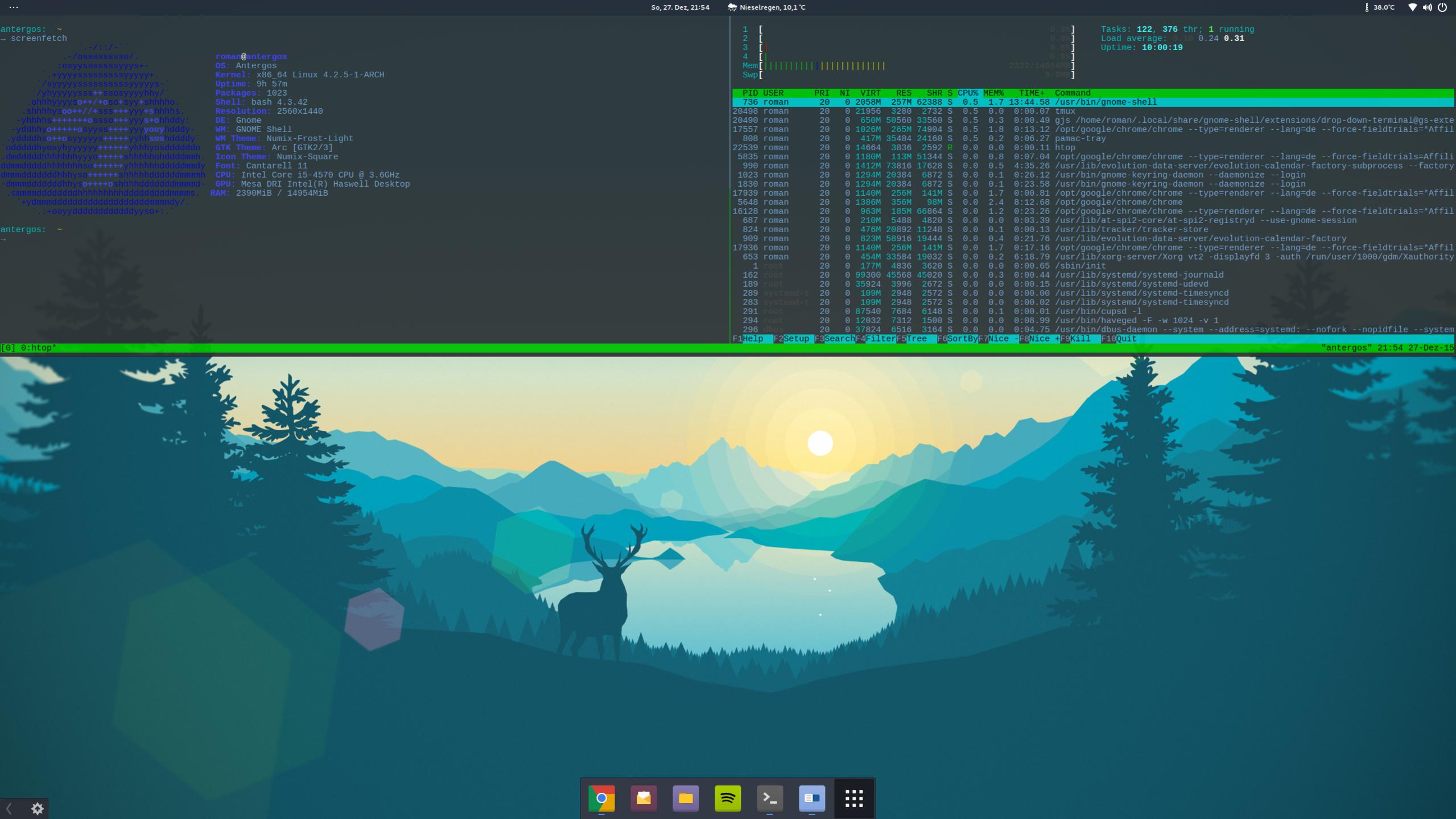The height and width of the screenshot is (819, 1456).
Task: Open the tweak tool icon in dock
Action: tap(812, 798)
